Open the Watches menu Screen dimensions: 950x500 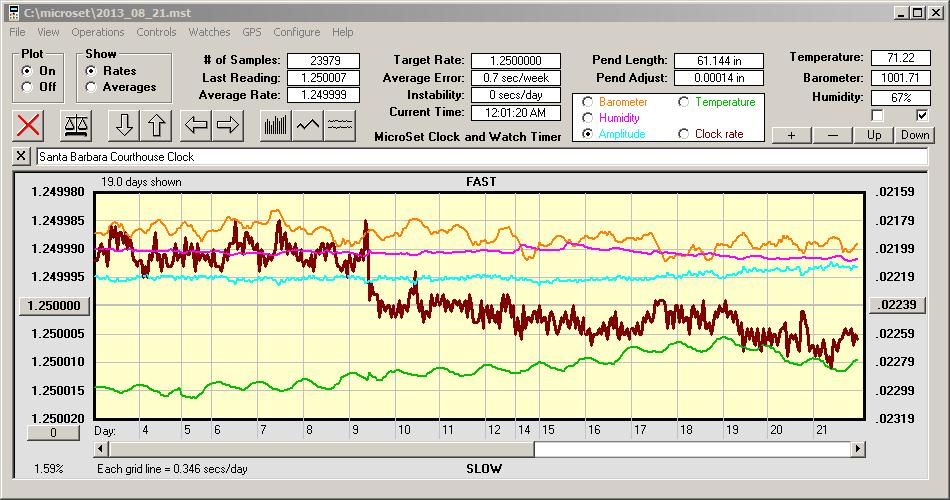pyautogui.click(x=209, y=32)
